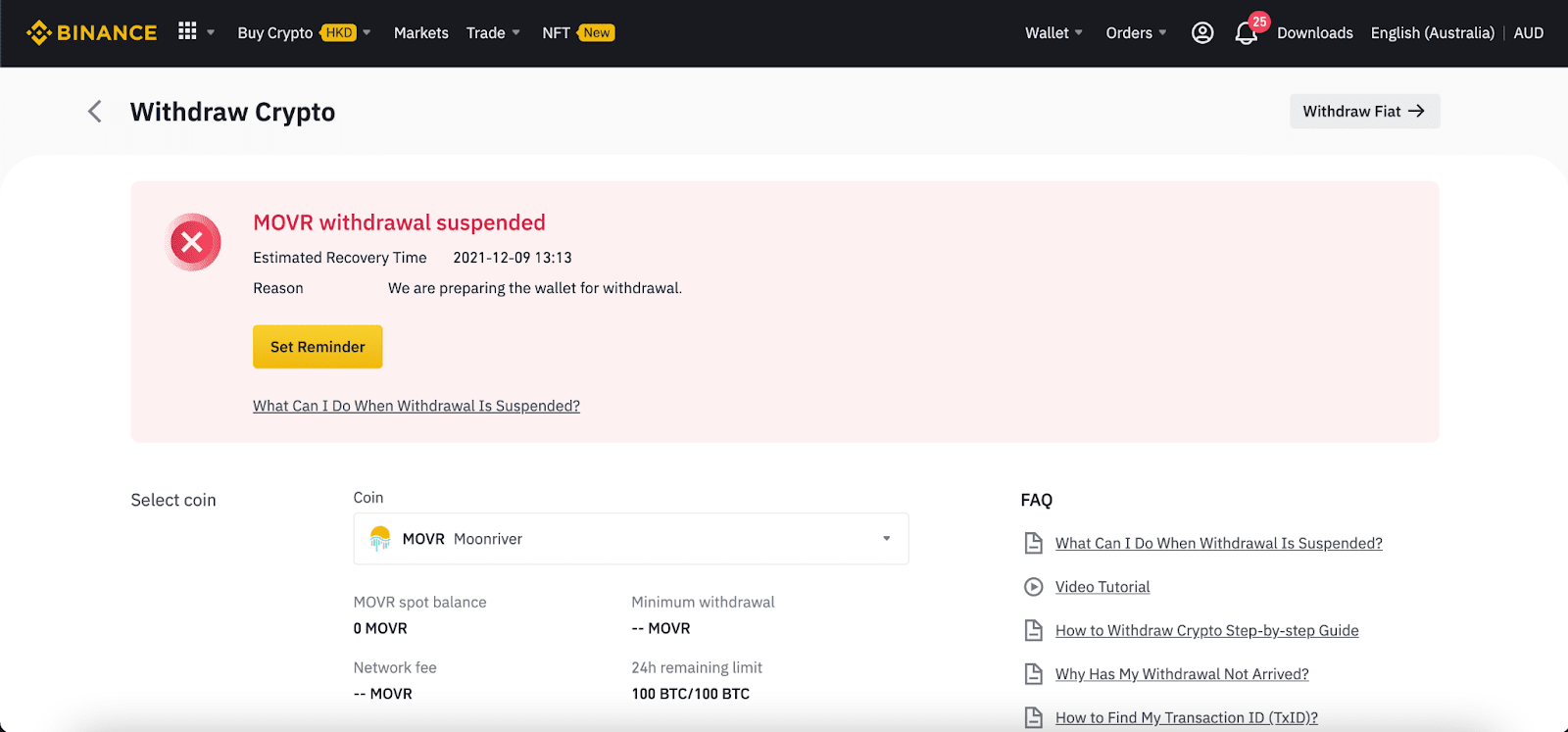Switch to Withdraw Fiat
Viewport: 1568px width, 732px height.
coord(1363,111)
